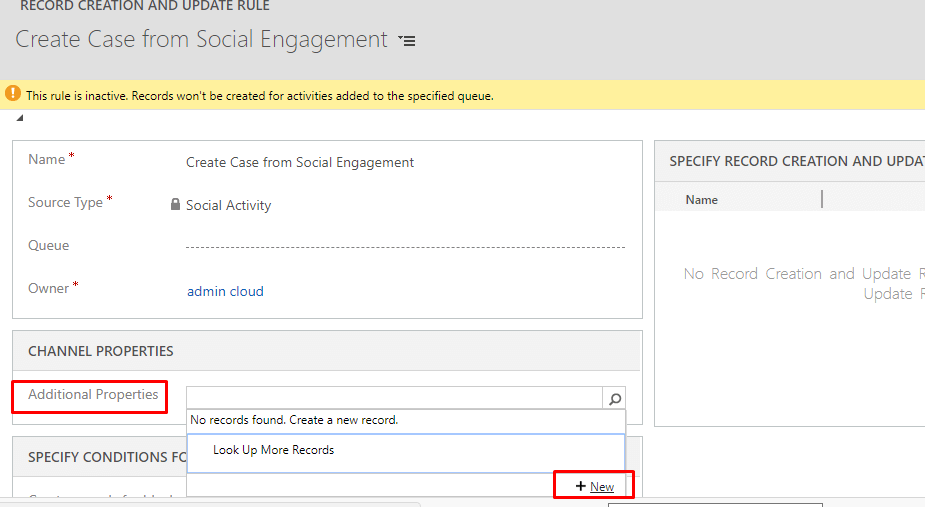Click the yellow warning icon in notification bar
The height and width of the screenshot is (507, 925).
(12, 94)
